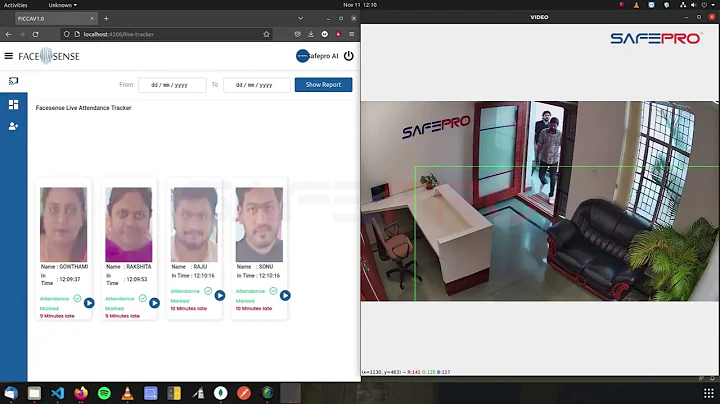Launch Spotify from the dock
Image resolution: width=720 pixels, height=404 pixels.
104,393
